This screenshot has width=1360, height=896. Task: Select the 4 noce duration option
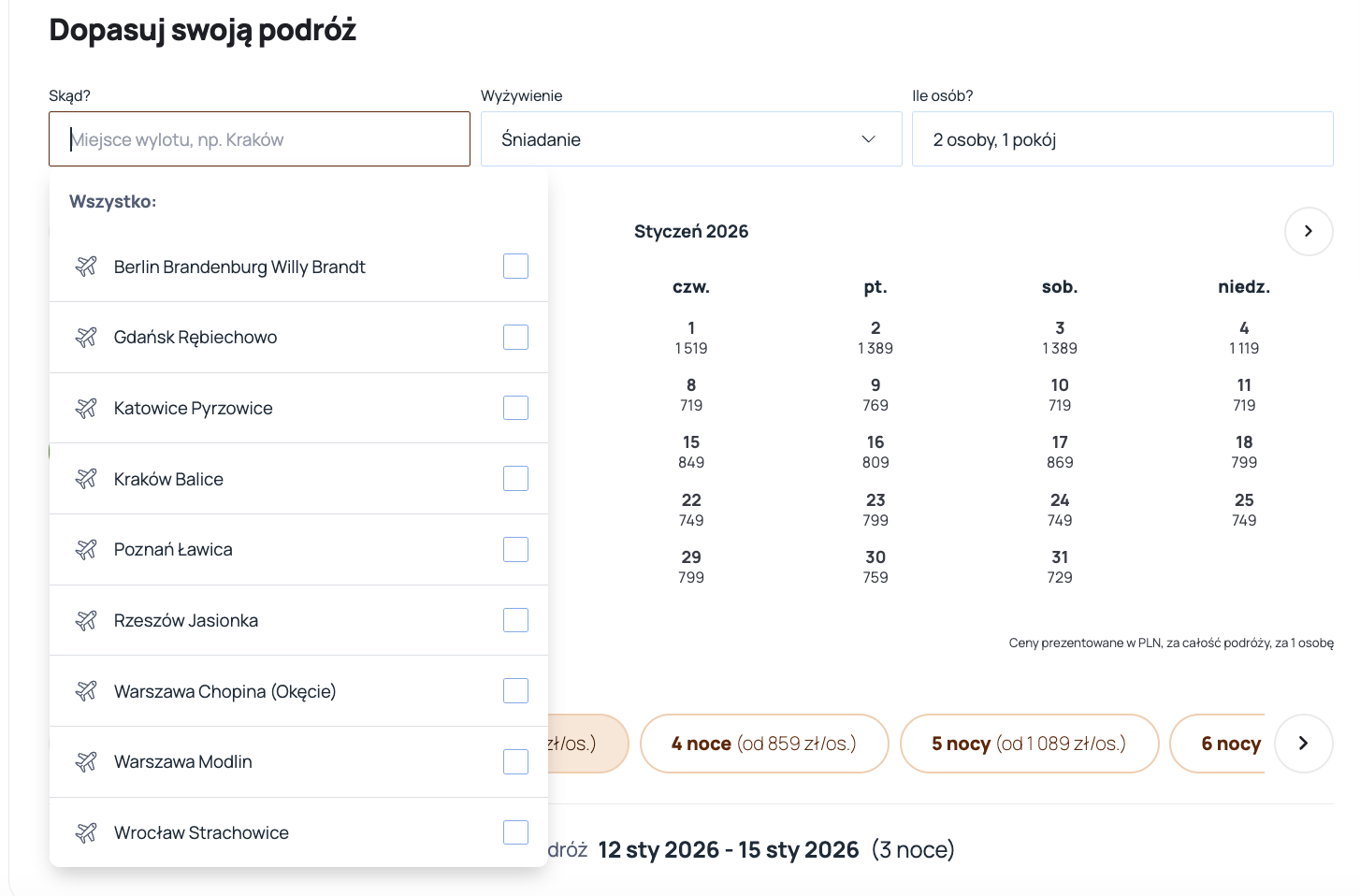click(x=763, y=744)
